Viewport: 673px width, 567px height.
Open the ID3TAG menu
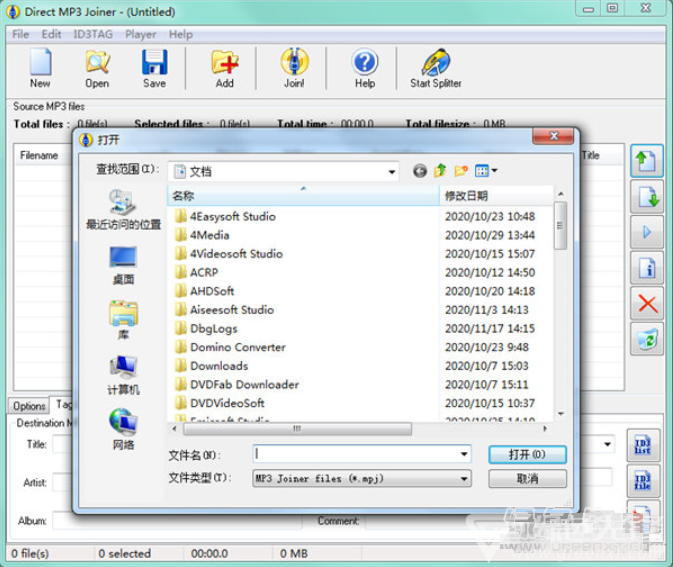pos(93,34)
